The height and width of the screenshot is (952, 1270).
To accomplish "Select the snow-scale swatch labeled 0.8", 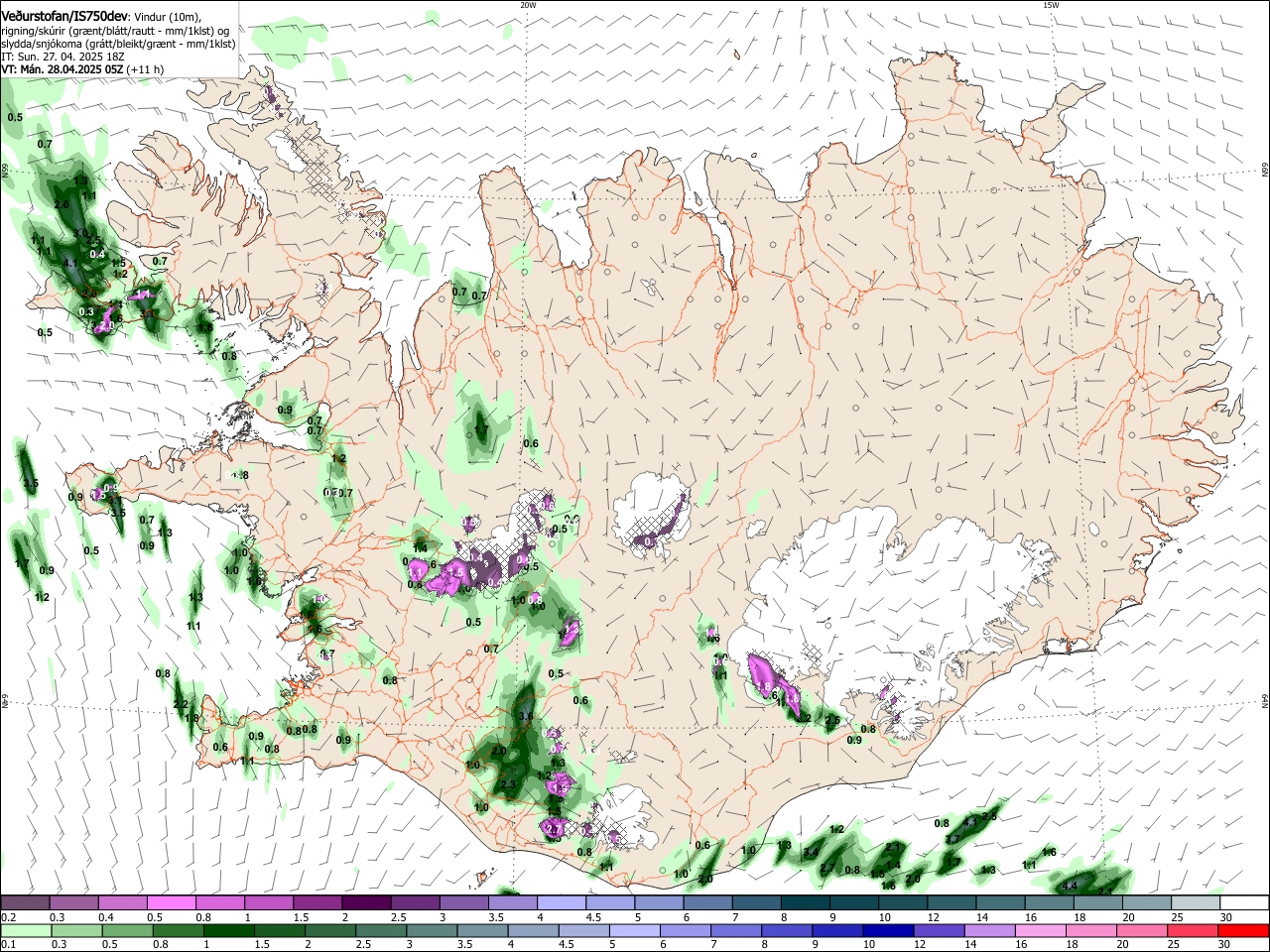I will [219, 902].
